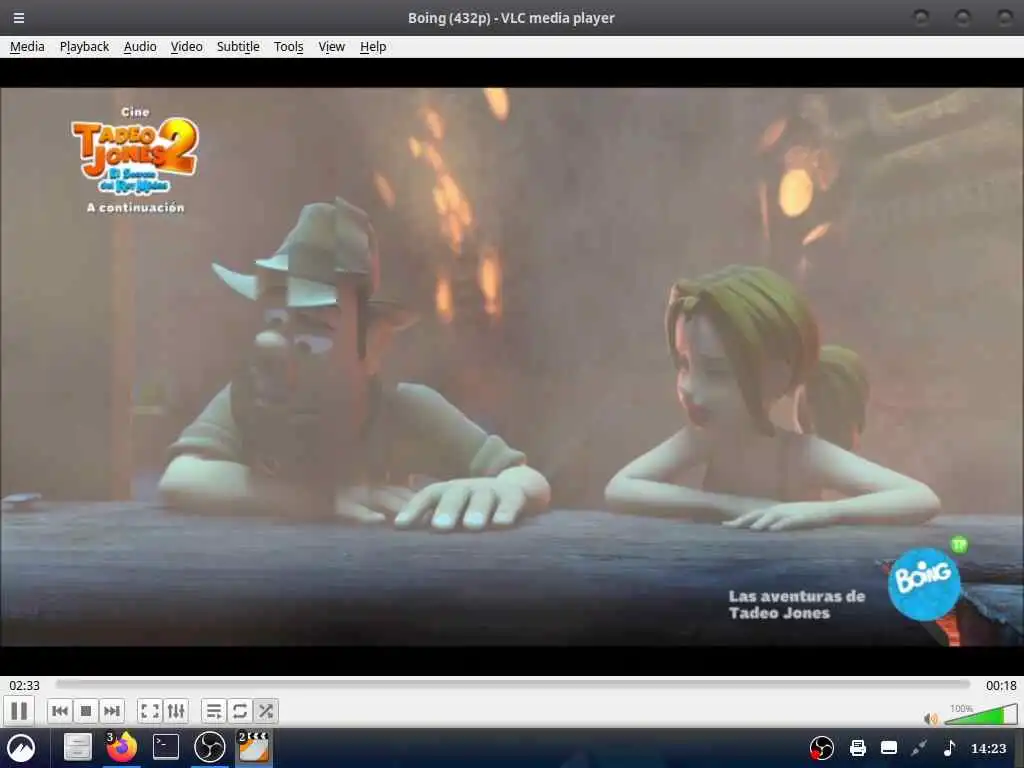Toggle loop repeat mode
Image resolution: width=1024 pixels, height=768 pixels.
(x=240, y=711)
